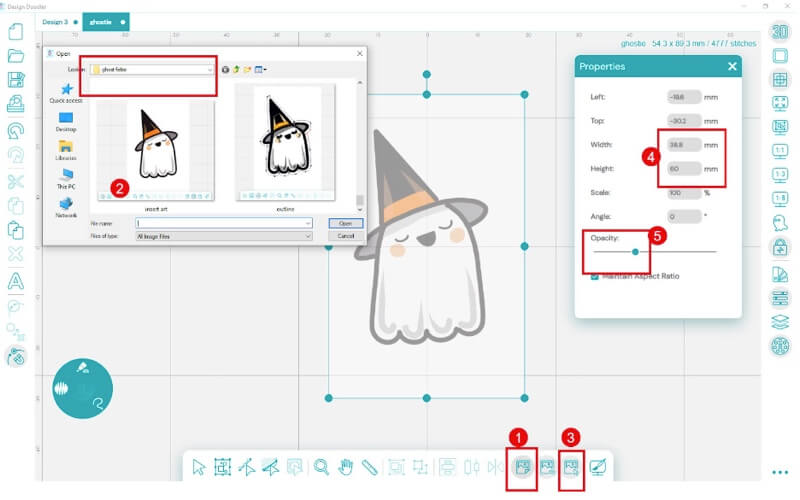Toggle the grid display icon

780,79
